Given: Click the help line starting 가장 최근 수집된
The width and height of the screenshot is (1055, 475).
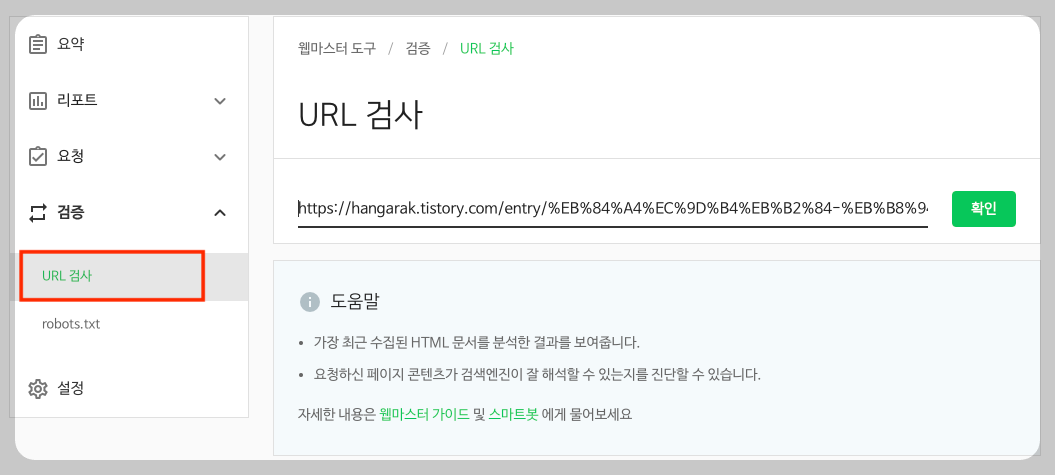Looking at the screenshot, I should (x=477, y=342).
